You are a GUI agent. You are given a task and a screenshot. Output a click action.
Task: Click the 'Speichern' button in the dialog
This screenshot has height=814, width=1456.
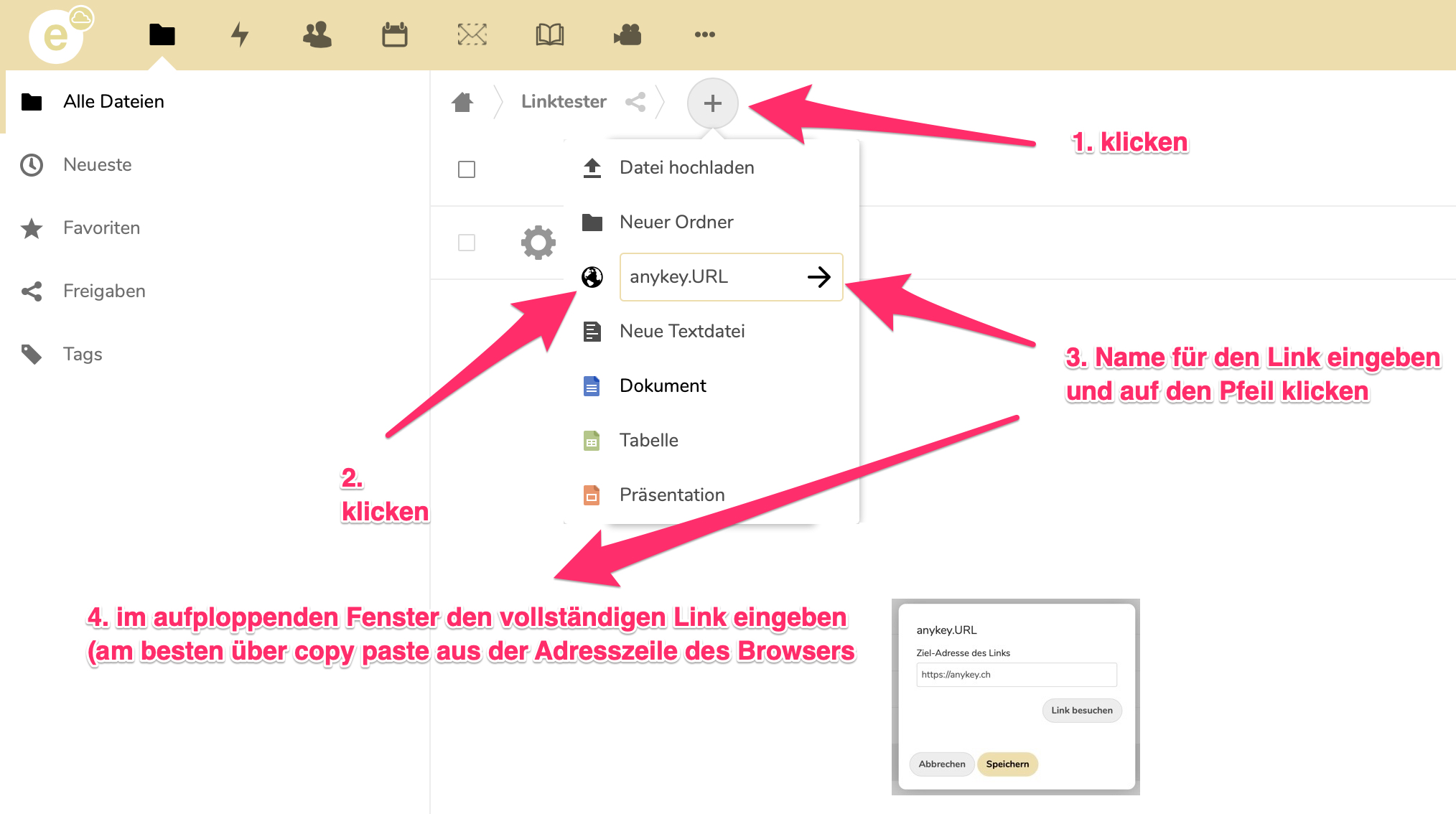click(x=1007, y=764)
